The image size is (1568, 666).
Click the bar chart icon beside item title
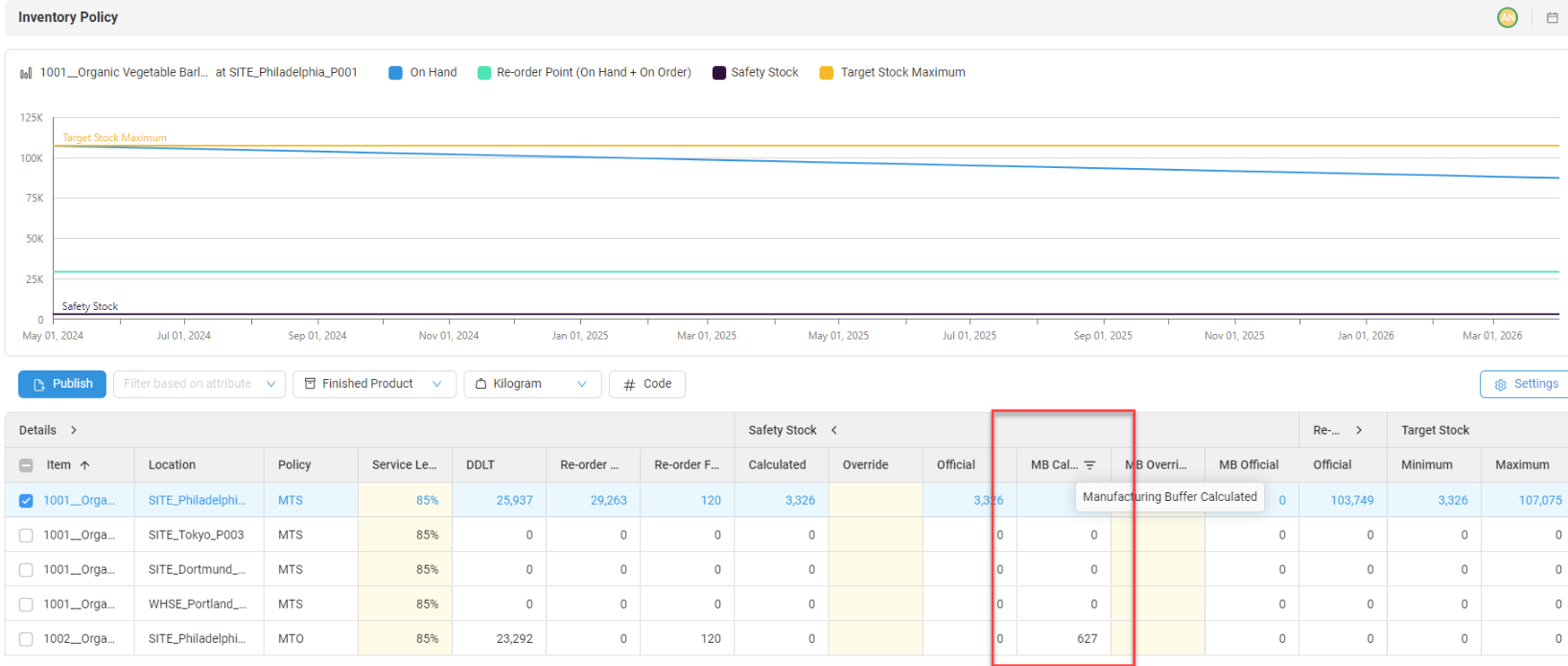click(x=27, y=73)
